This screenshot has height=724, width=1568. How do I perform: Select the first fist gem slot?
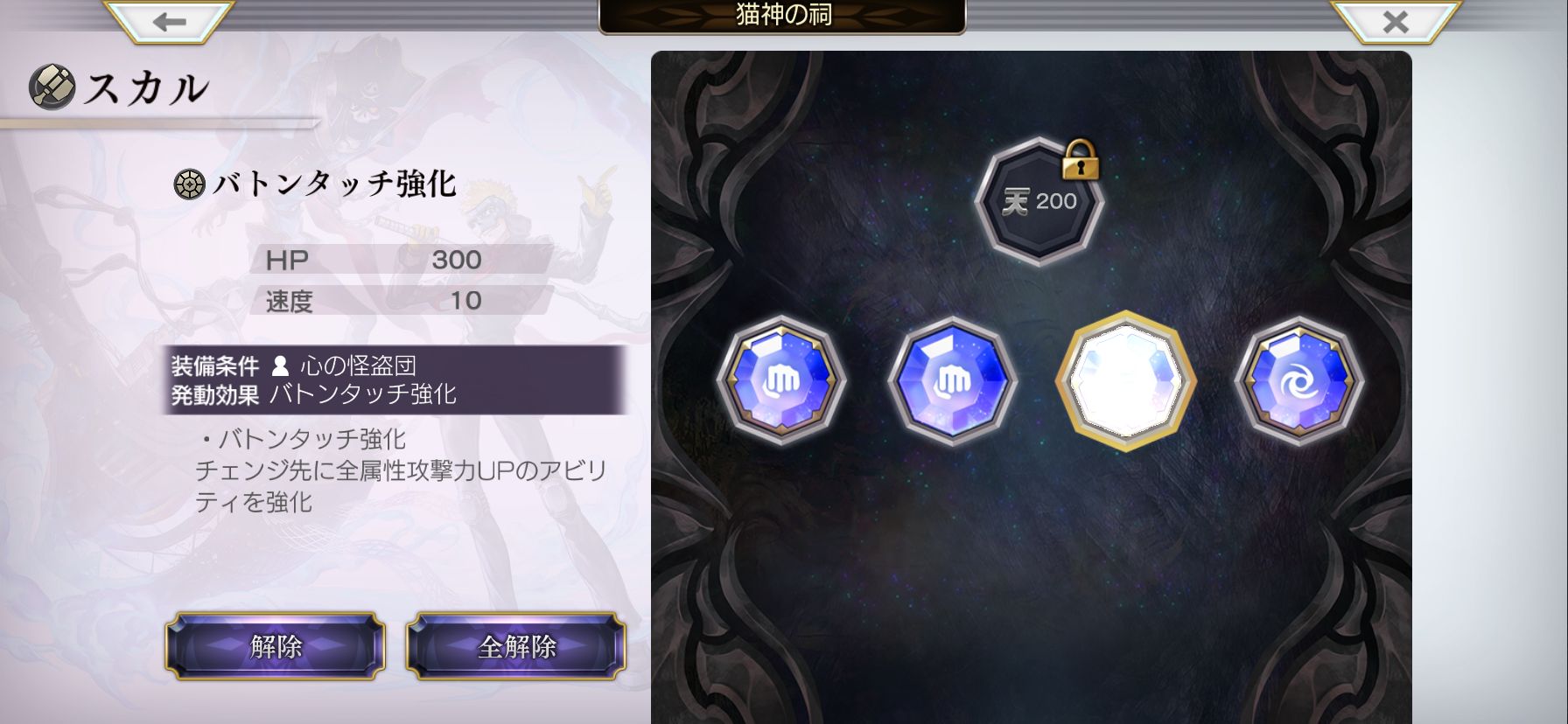tap(781, 380)
